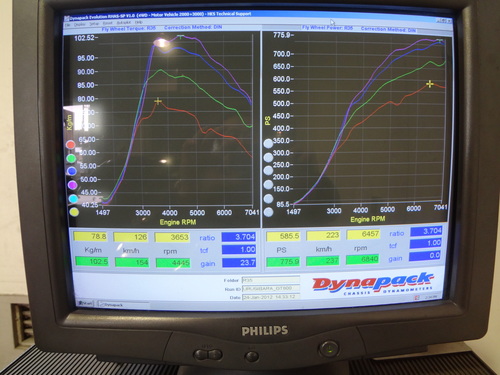Open the Display menu

click(80, 24)
